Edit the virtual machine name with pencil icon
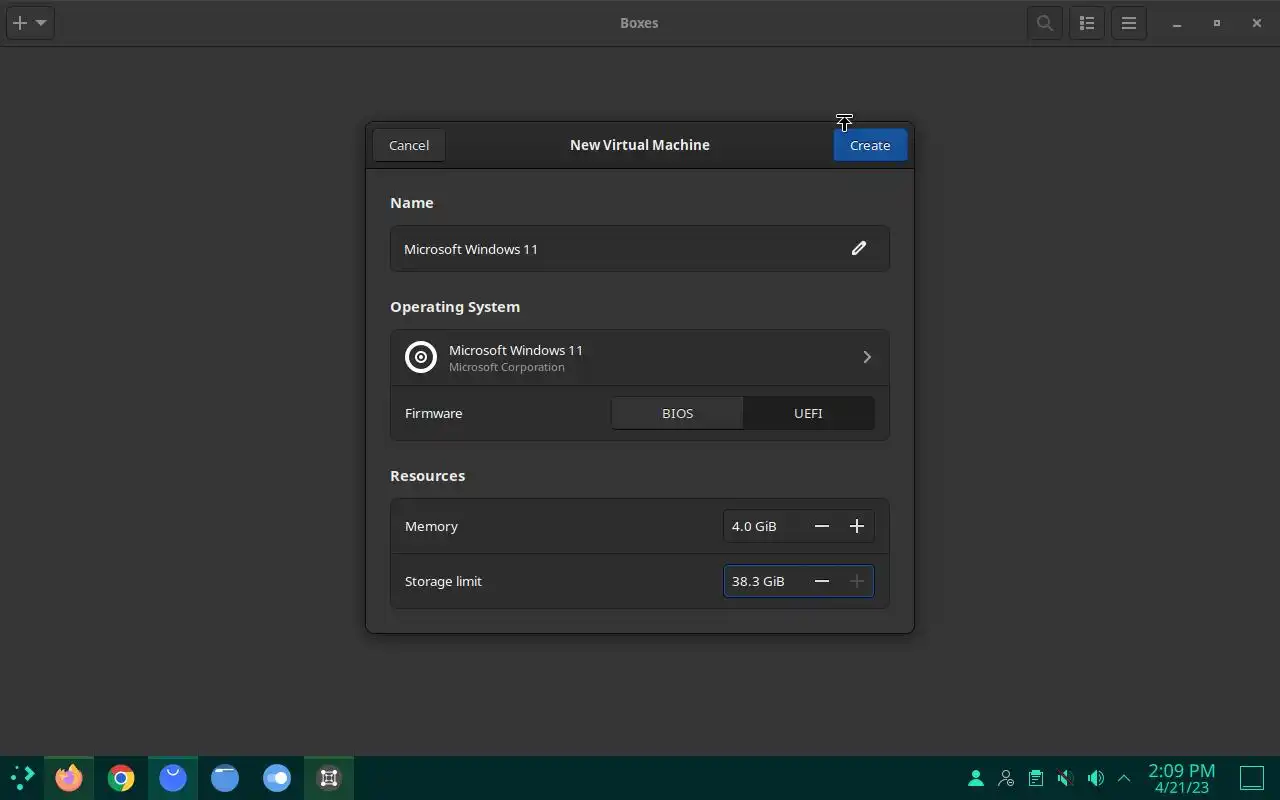 (858, 248)
